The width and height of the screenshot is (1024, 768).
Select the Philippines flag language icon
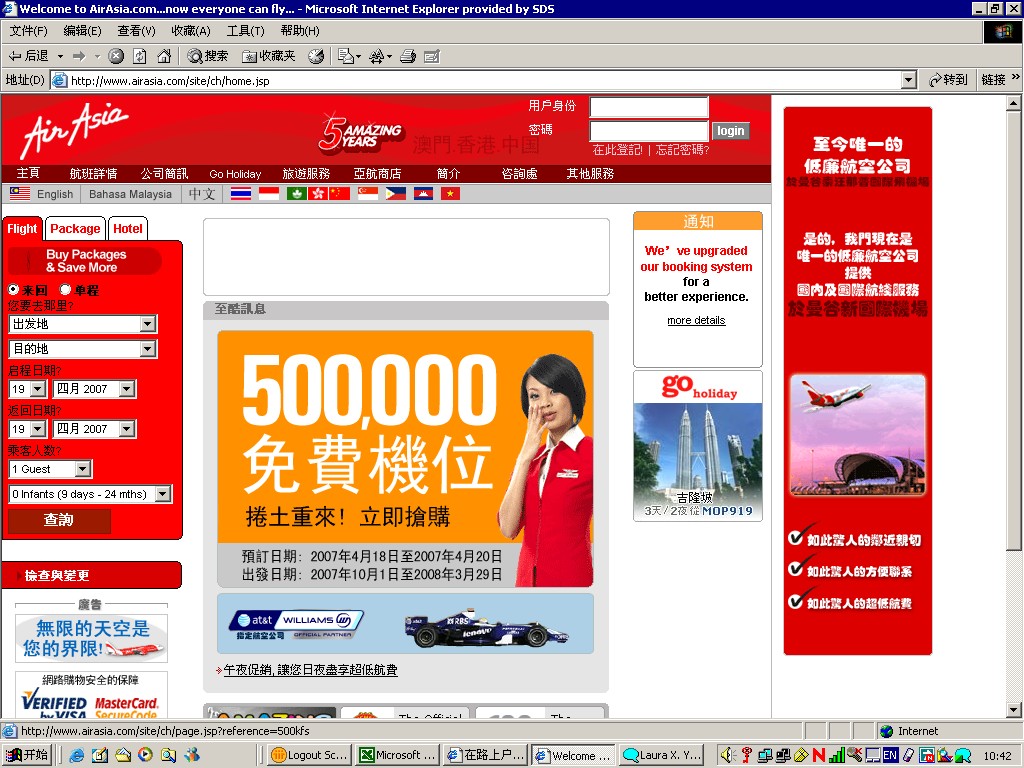pos(395,193)
